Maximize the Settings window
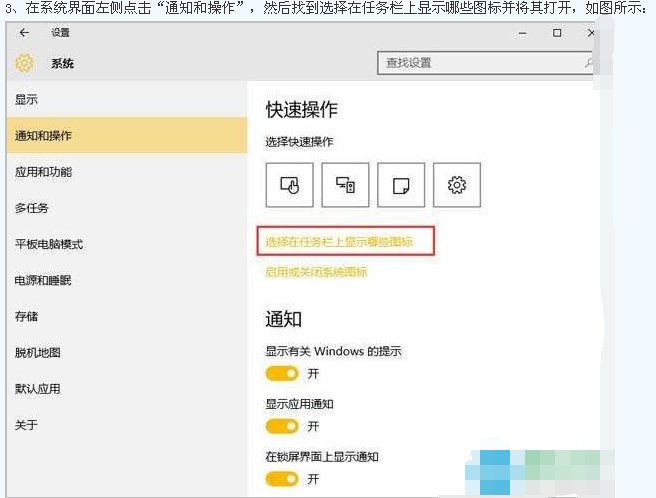 click(x=557, y=33)
